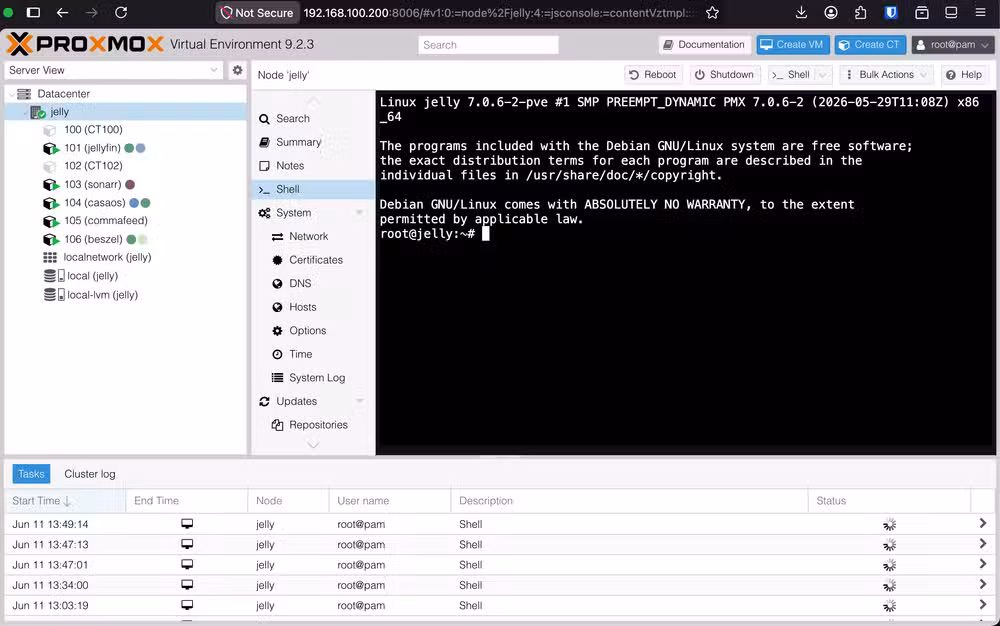1000x626 pixels.
Task: Open browser downloads icon
Action: tap(802, 12)
